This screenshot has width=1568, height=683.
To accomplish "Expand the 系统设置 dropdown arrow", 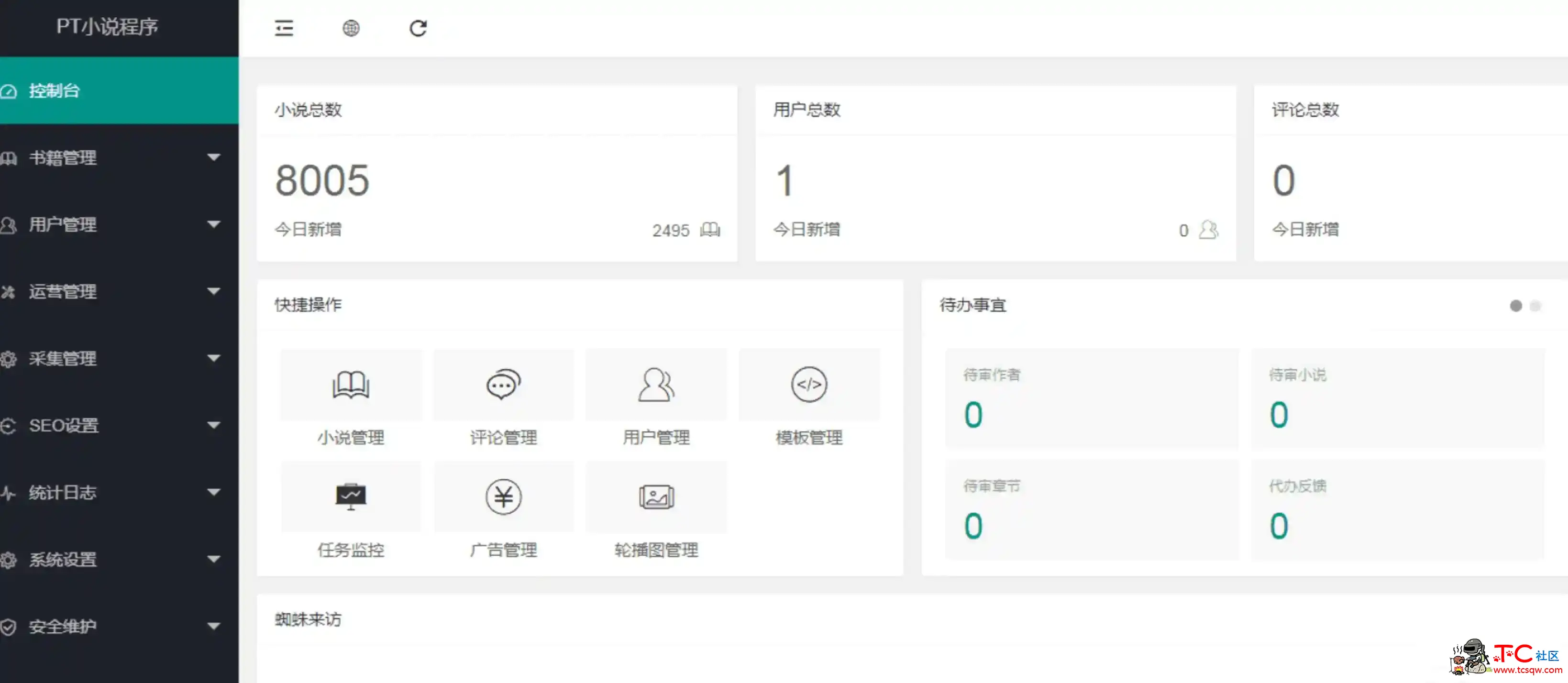I will point(213,560).
